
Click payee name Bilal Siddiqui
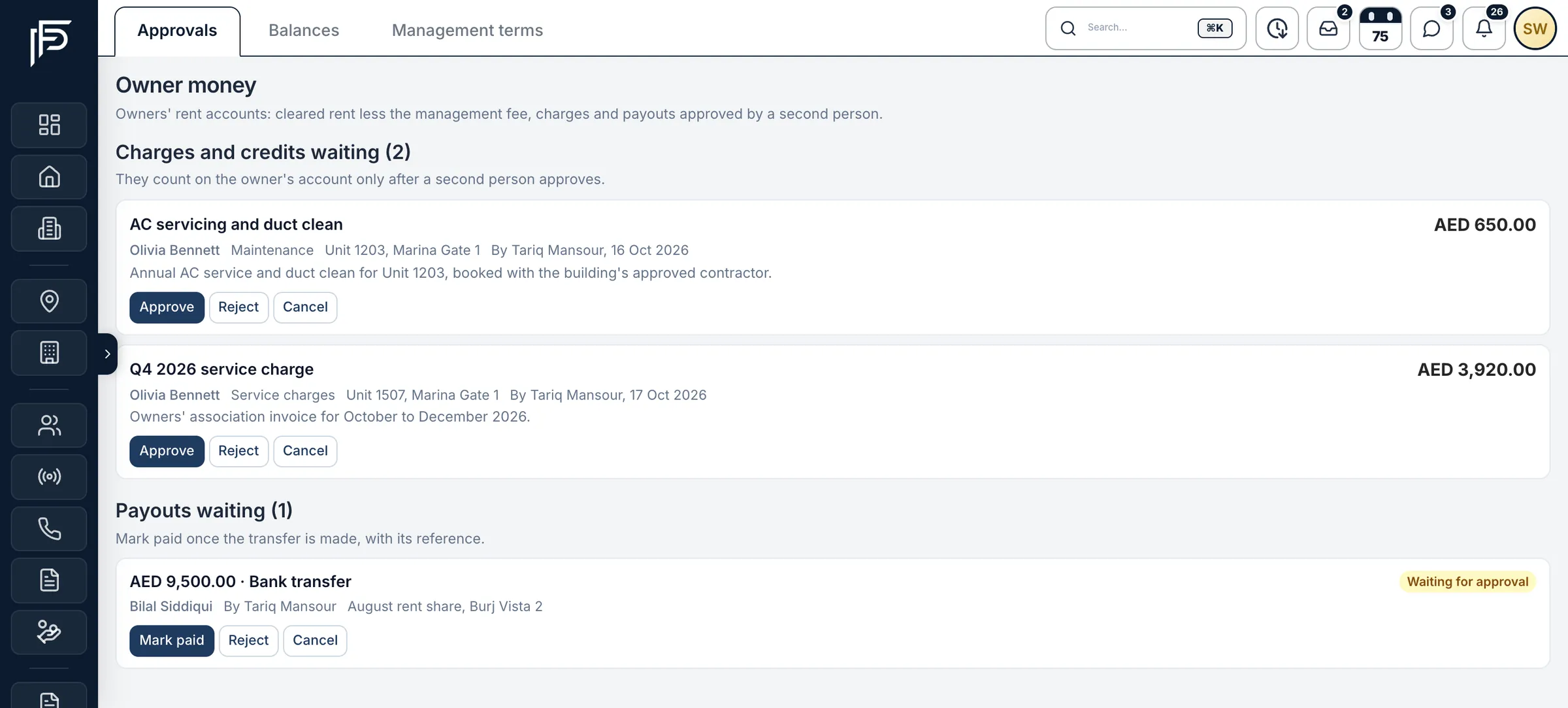(x=171, y=607)
